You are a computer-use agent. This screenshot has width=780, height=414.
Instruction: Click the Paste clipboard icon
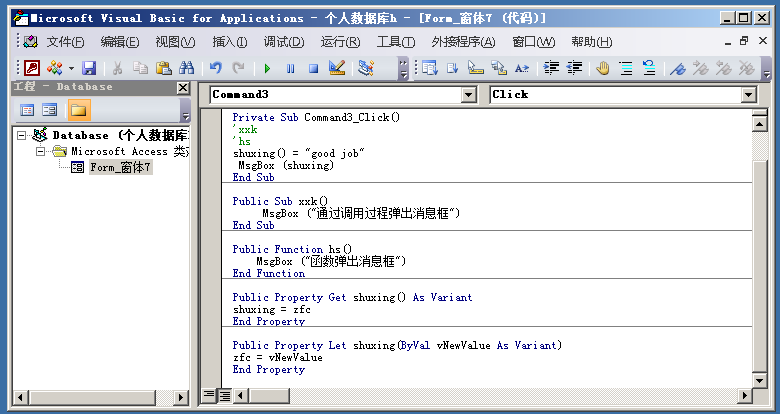(x=164, y=68)
